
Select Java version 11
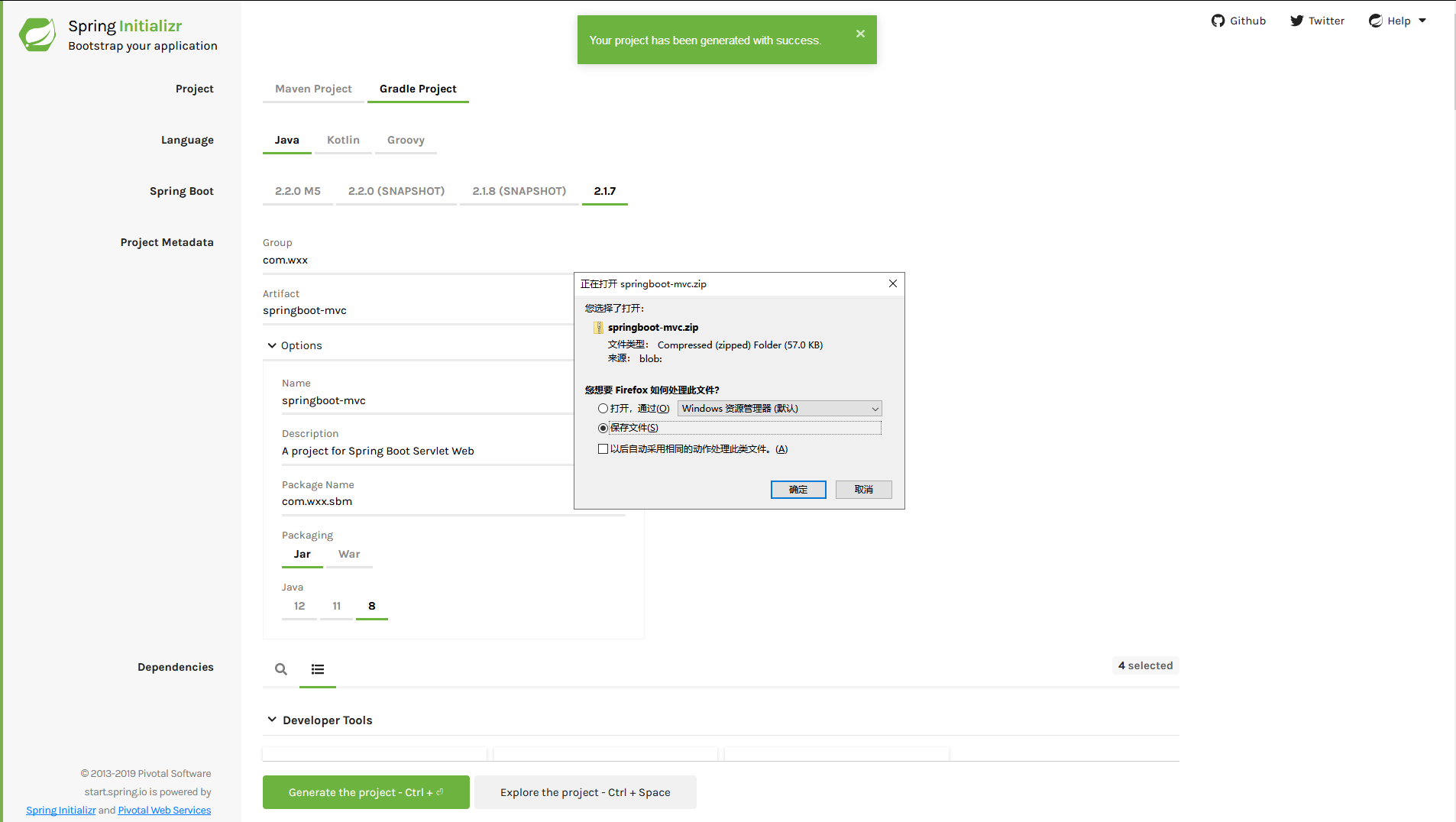click(x=336, y=606)
